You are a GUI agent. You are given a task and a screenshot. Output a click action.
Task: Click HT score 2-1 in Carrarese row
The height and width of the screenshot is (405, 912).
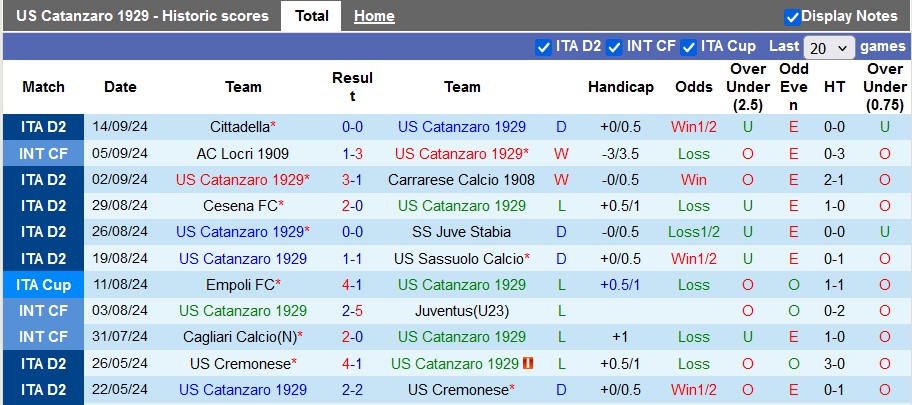point(835,180)
